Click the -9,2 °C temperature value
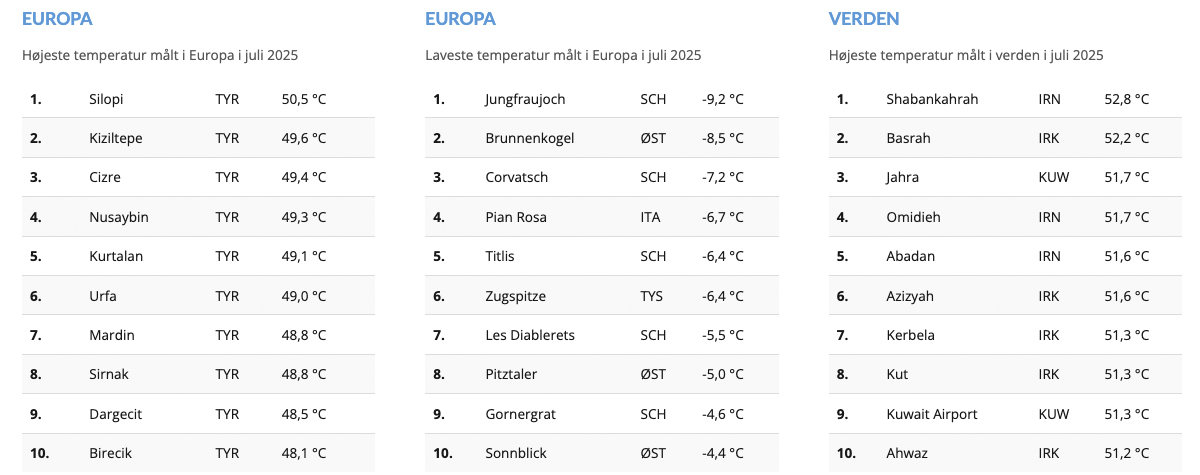 point(723,99)
